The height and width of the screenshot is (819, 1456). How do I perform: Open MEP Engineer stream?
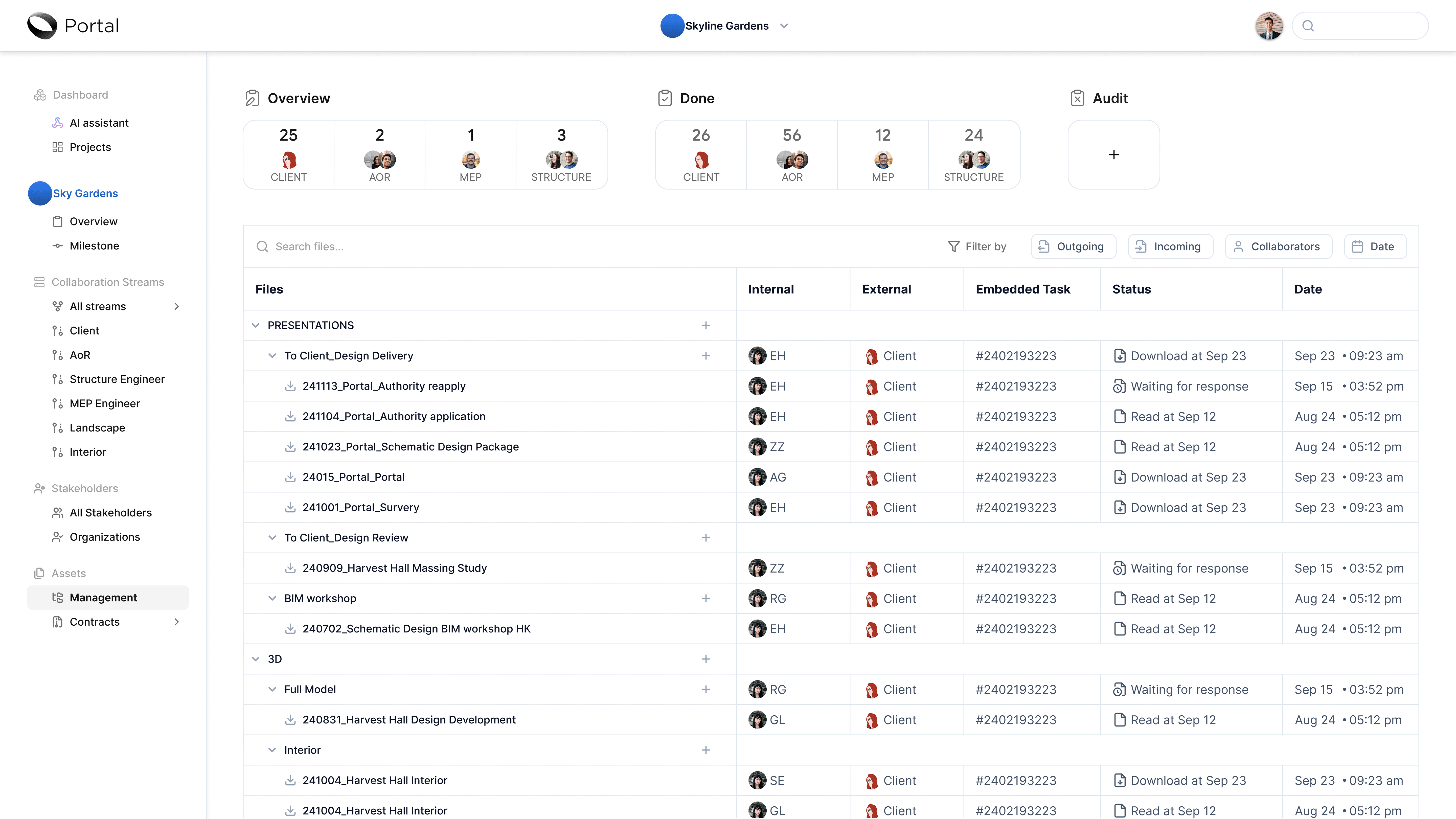[x=105, y=404]
